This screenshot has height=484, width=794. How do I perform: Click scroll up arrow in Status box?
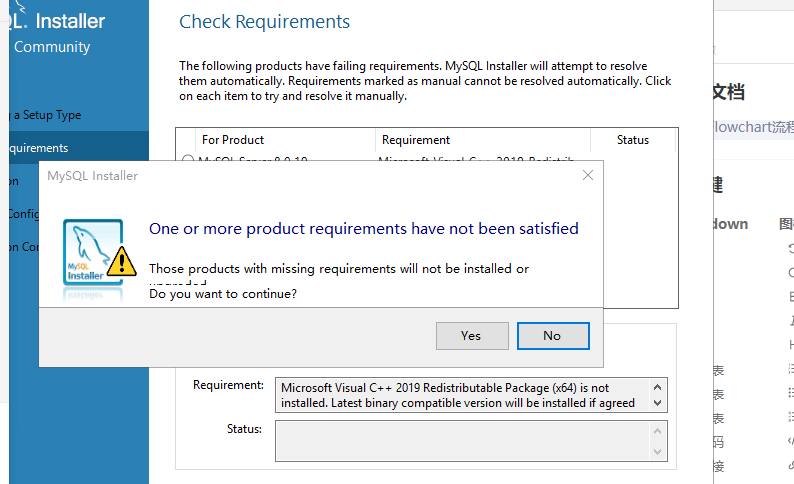pyautogui.click(x=657, y=431)
